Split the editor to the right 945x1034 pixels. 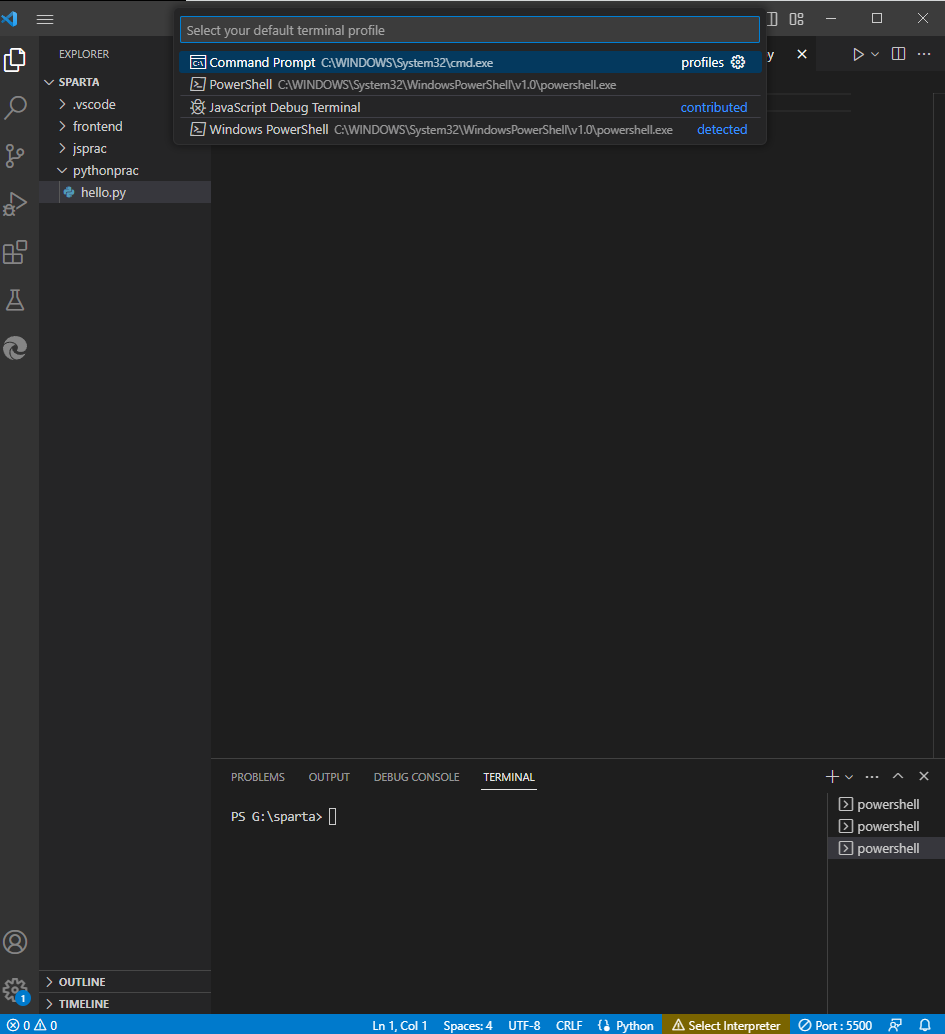point(898,54)
